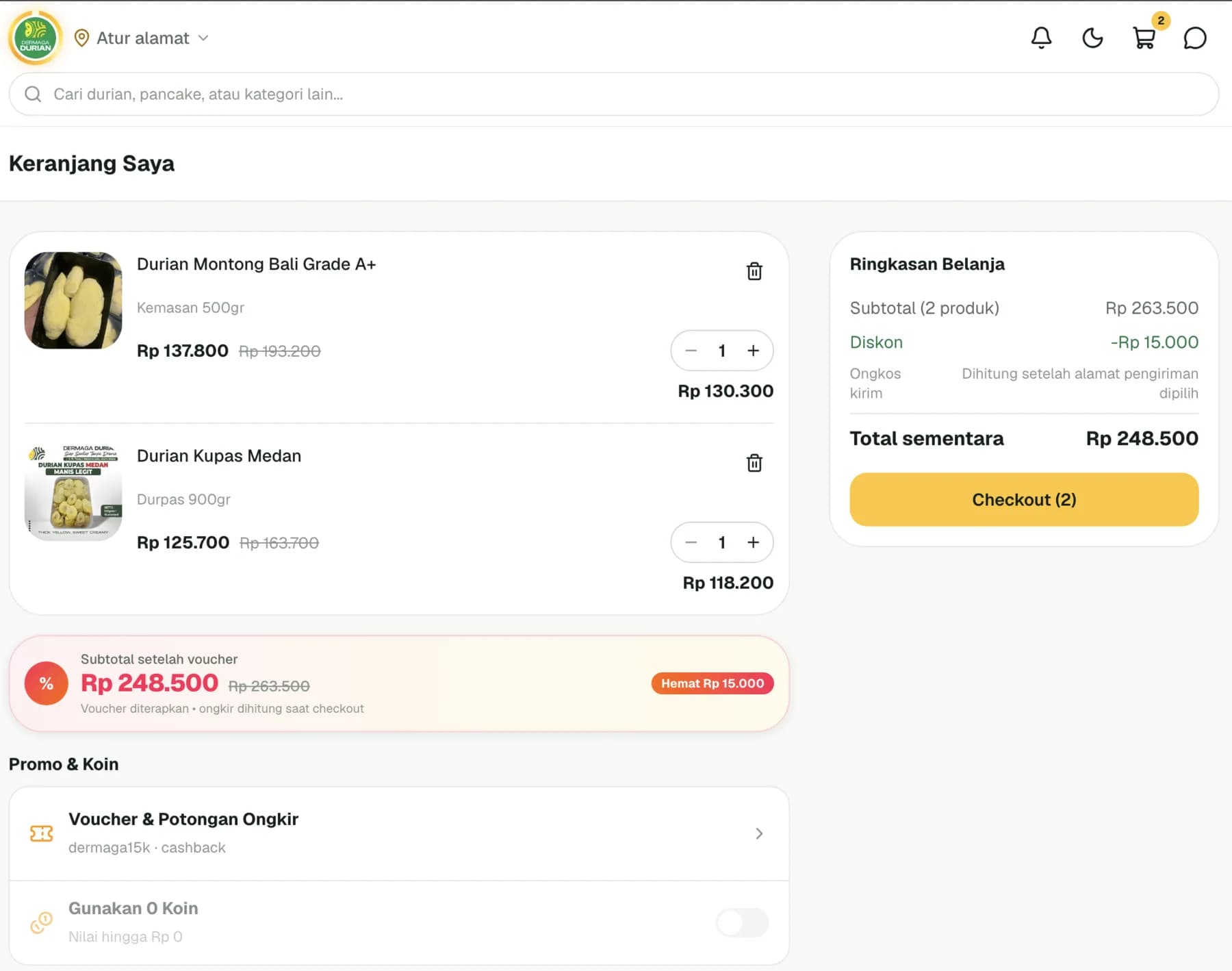The height and width of the screenshot is (971, 1232).
Task: Click dermaga15k cashback voucher text
Action: point(147,848)
